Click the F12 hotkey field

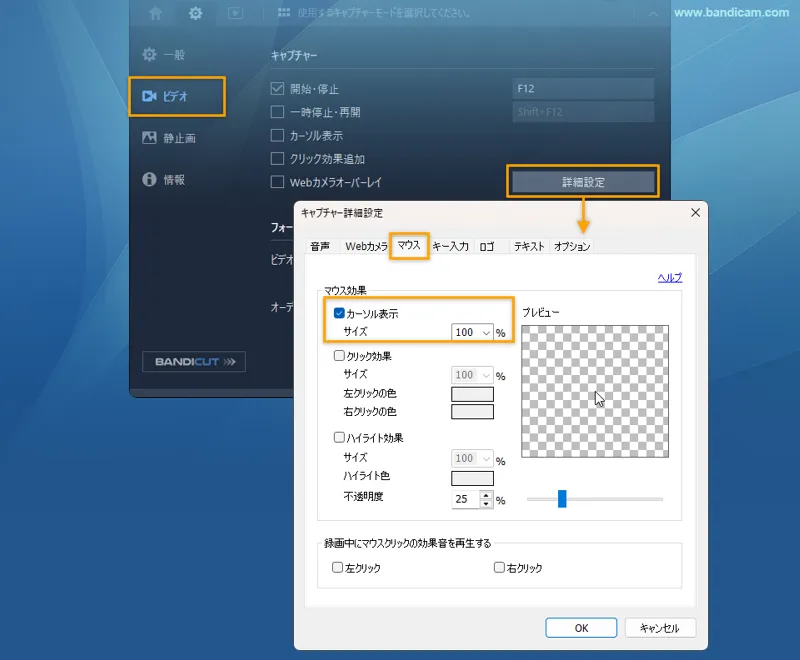coord(583,89)
